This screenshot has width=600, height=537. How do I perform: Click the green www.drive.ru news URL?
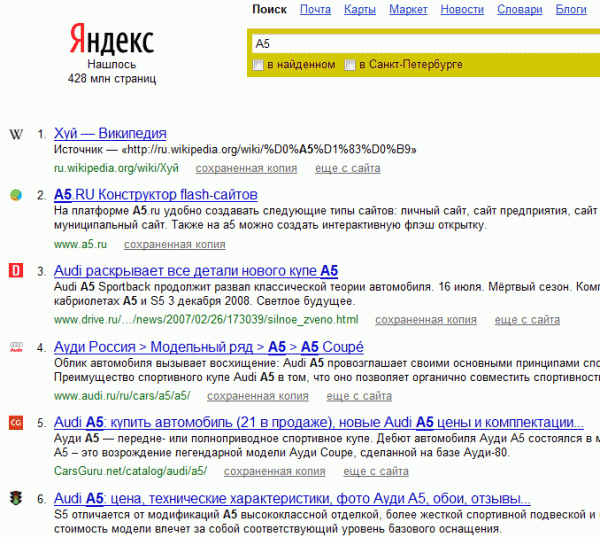coord(206,320)
